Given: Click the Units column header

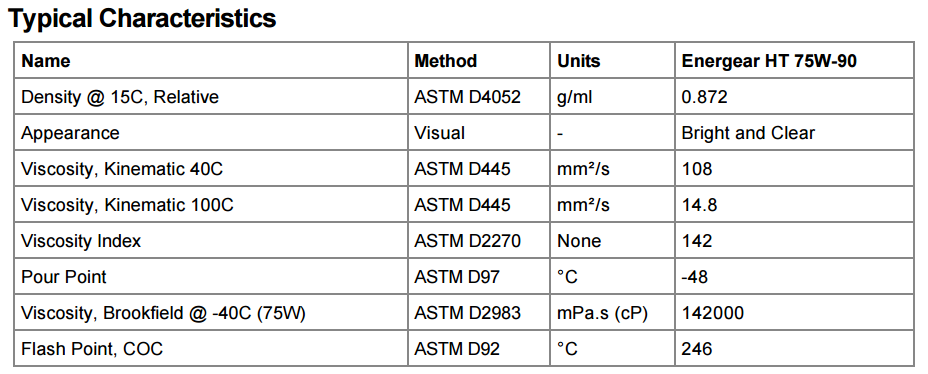Looking at the screenshot, I should coord(579,61).
